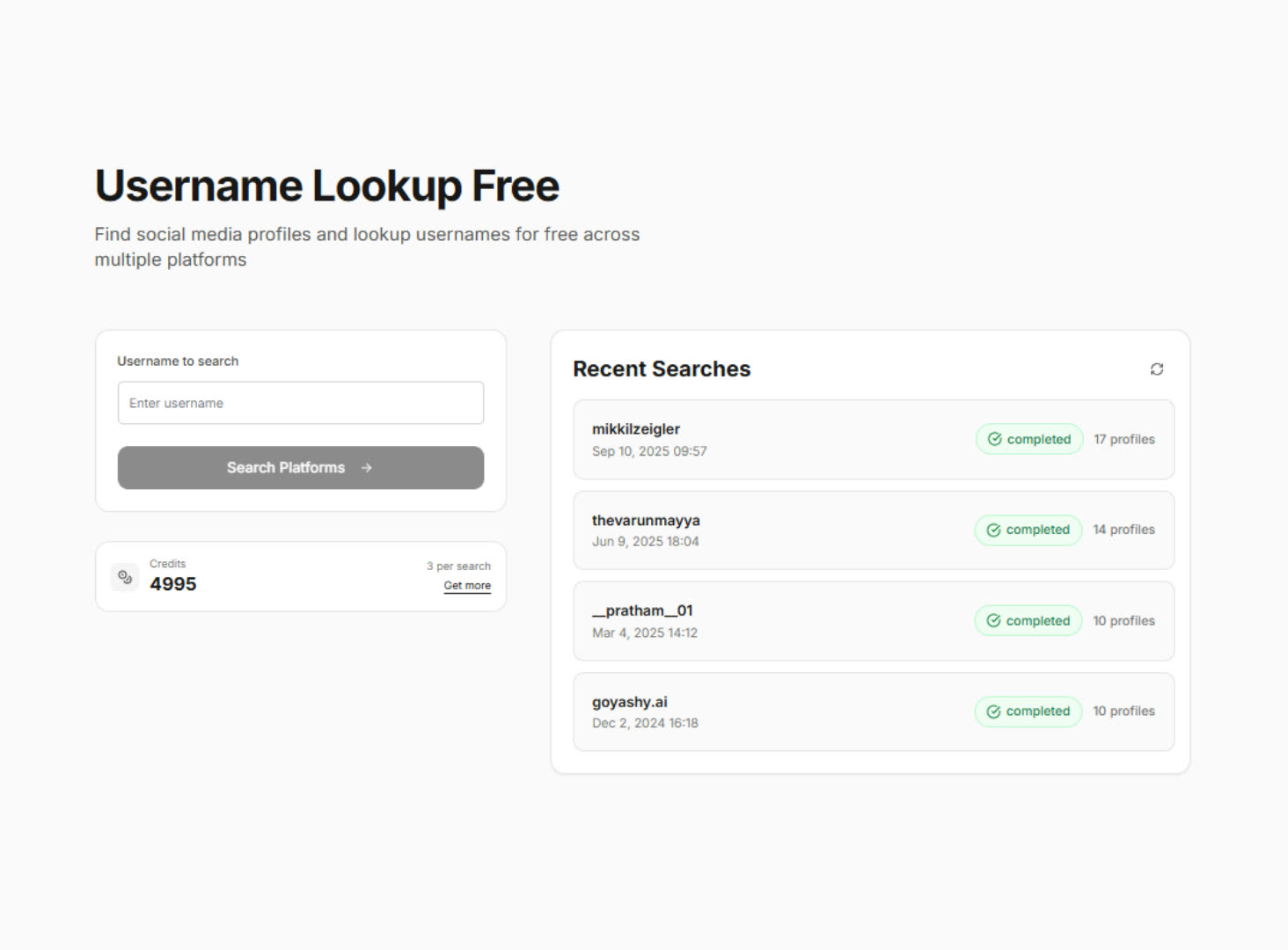Select the thevarunmayya search name
Screen dimensions: 1288x950
point(646,520)
